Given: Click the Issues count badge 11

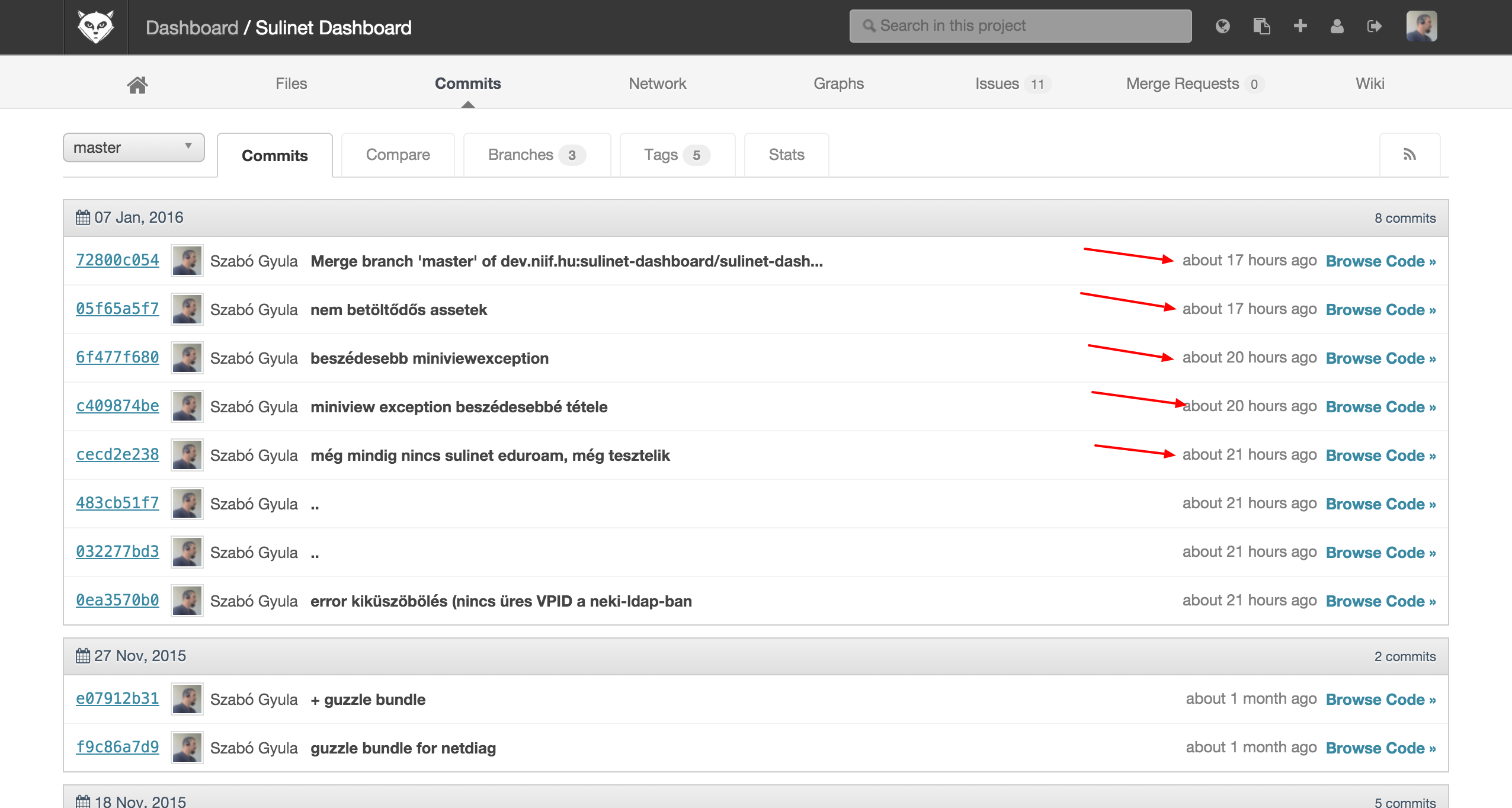Looking at the screenshot, I should tap(1037, 84).
